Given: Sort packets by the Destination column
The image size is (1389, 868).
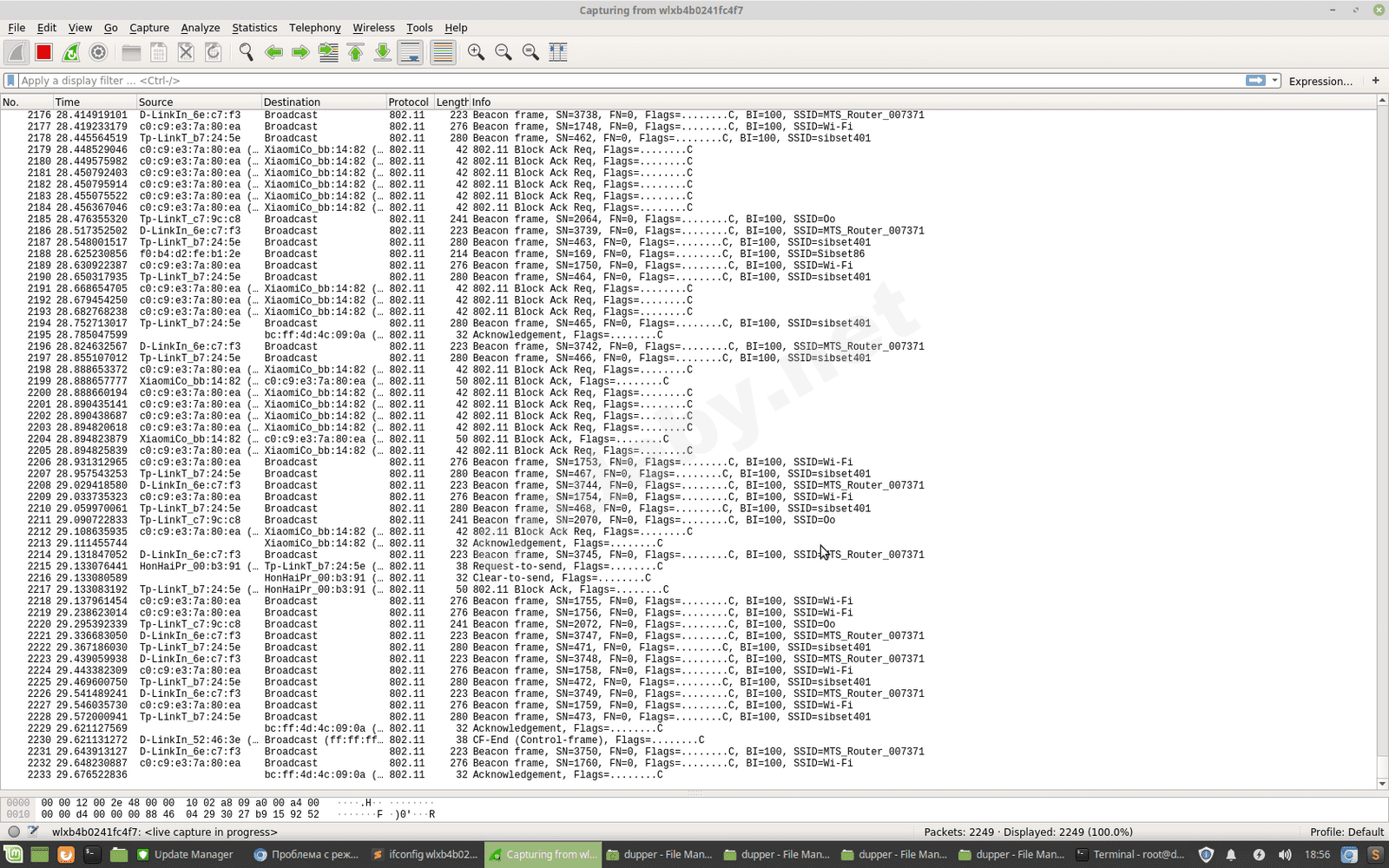Looking at the screenshot, I should (x=324, y=102).
